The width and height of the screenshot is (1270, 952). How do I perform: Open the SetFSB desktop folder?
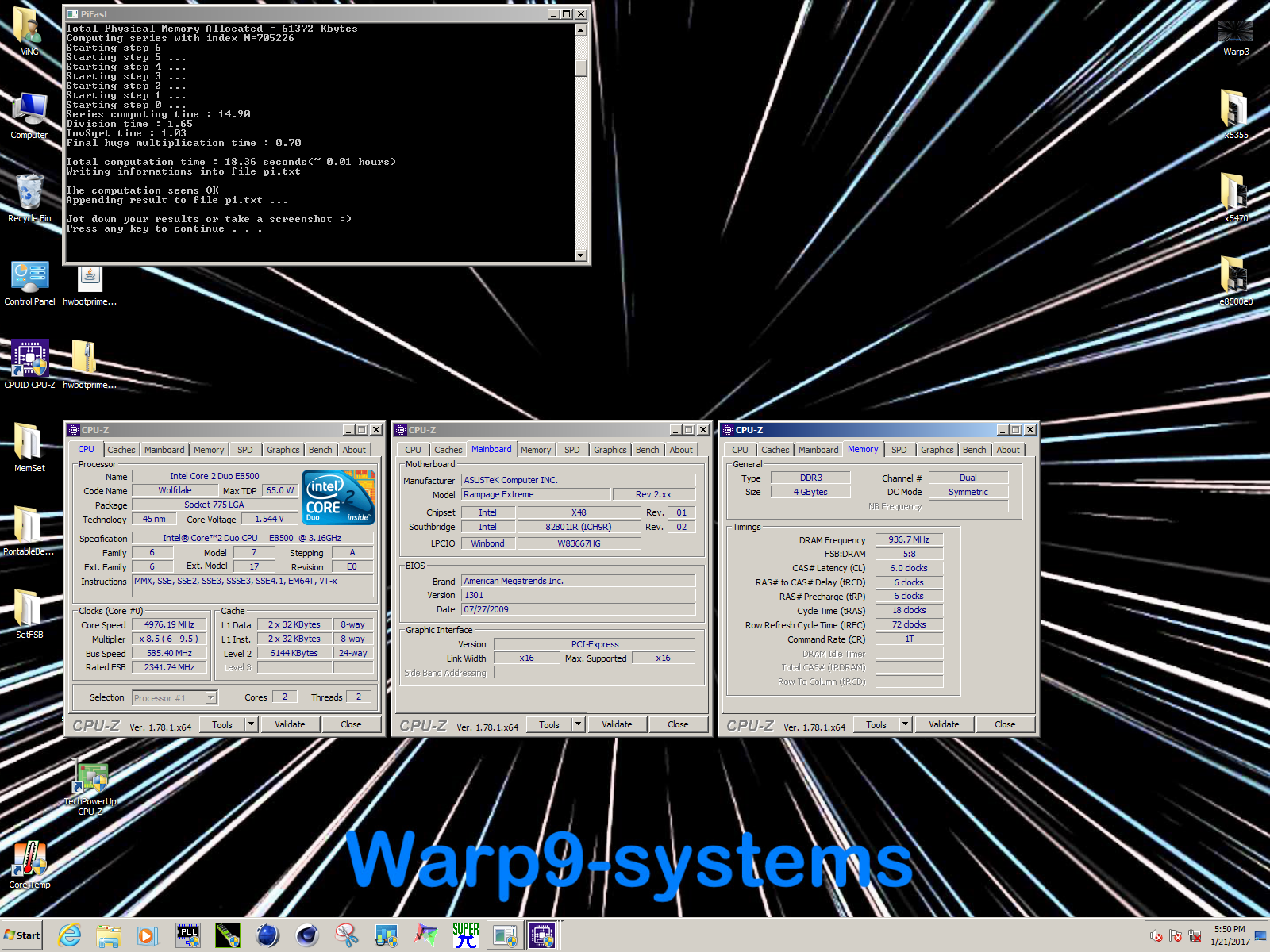tap(29, 613)
